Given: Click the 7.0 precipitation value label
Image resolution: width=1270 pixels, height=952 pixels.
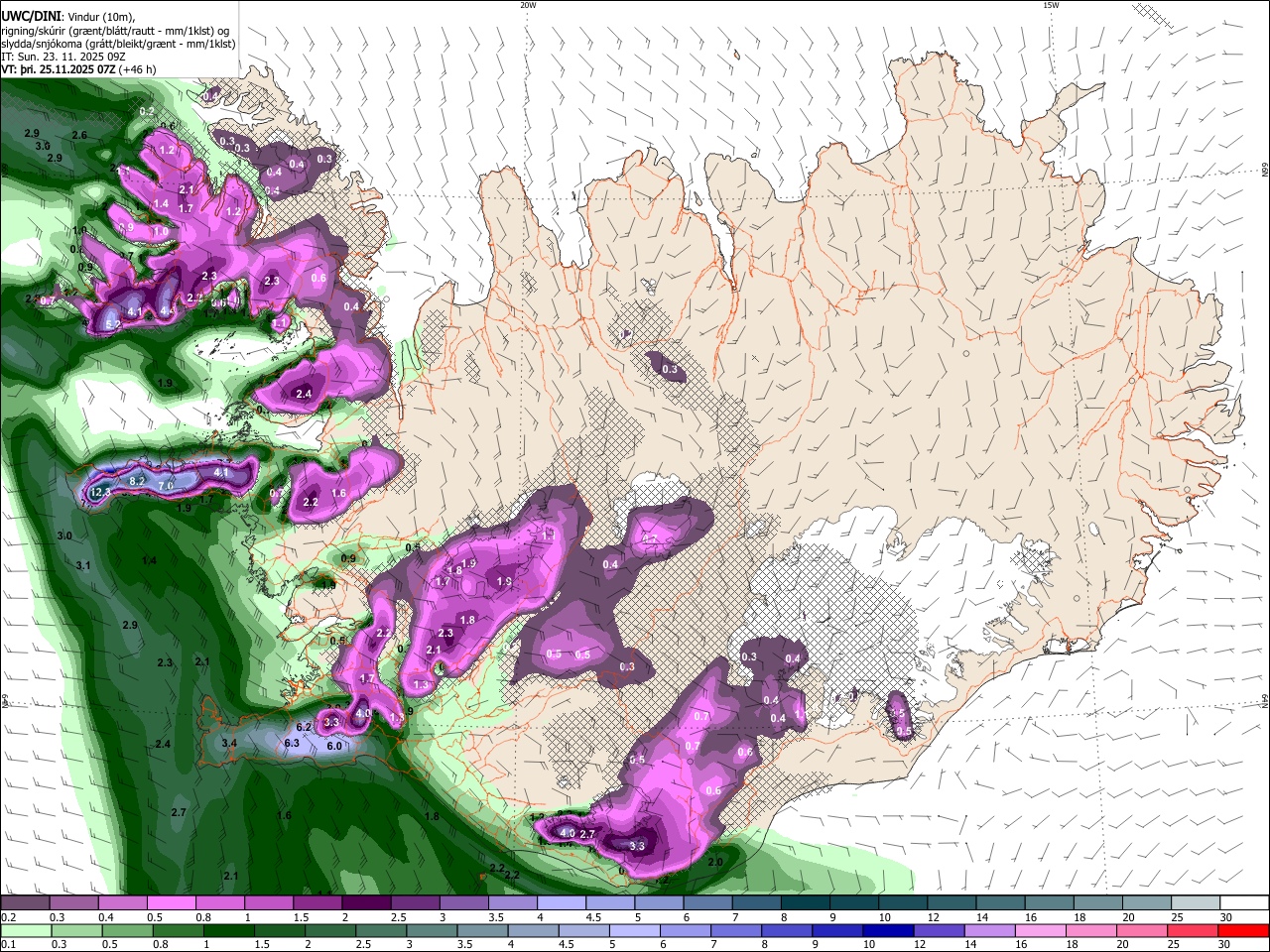Looking at the screenshot, I should click(166, 486).
